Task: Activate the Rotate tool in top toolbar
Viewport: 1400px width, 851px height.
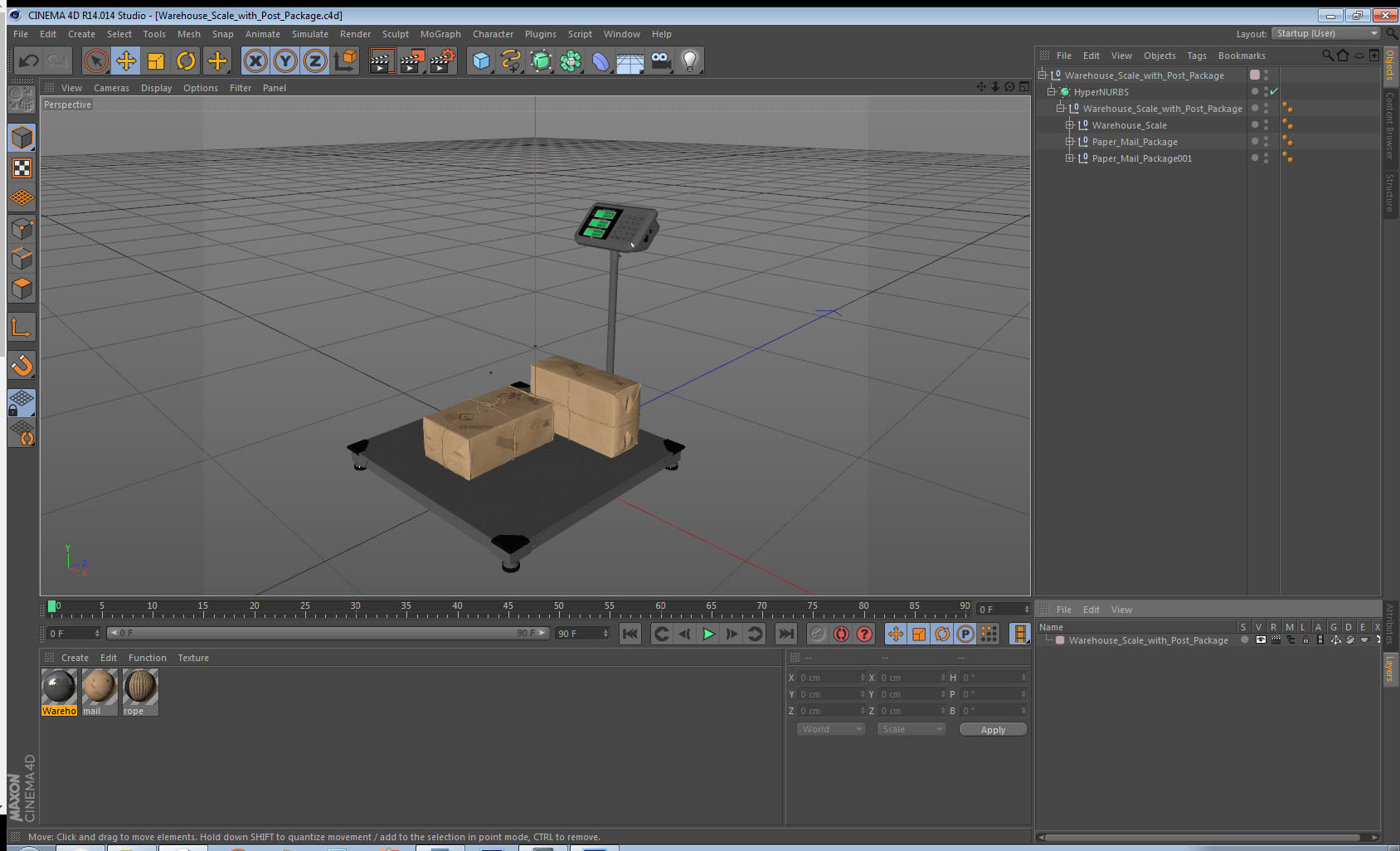Action: click(x=187, y=61)
